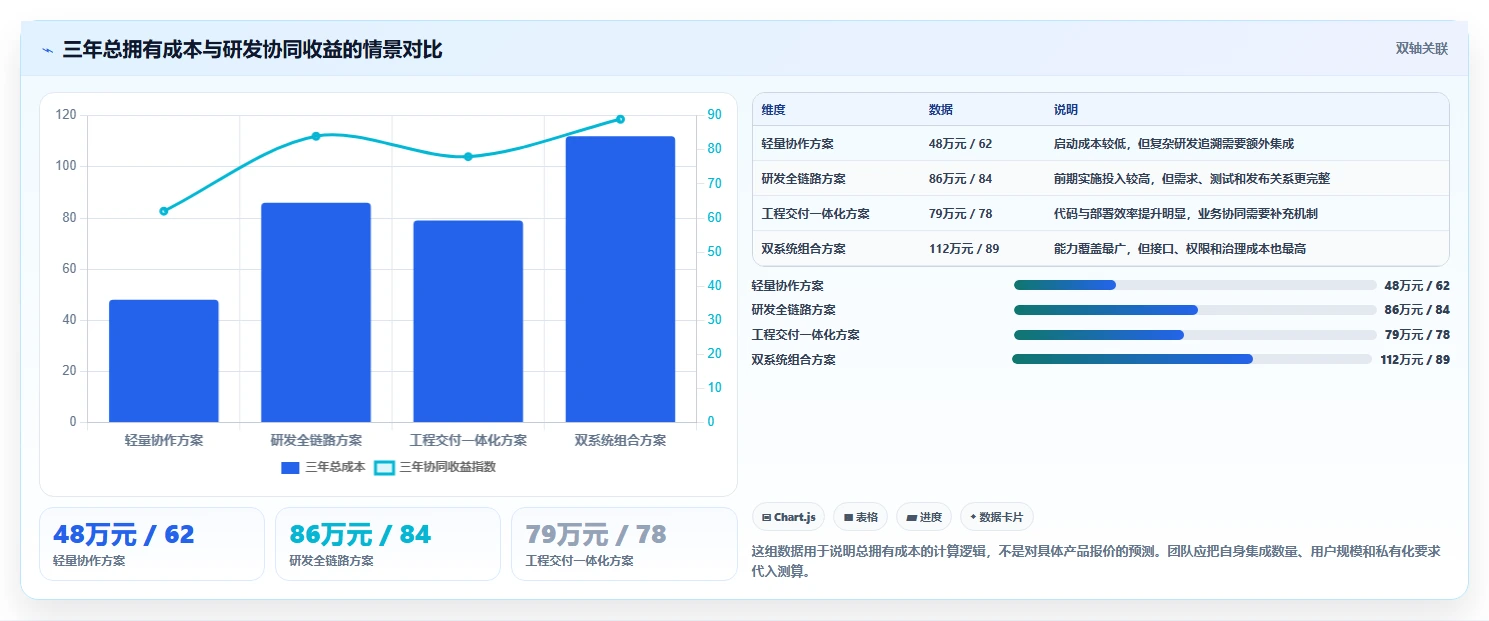1489x621 pixels.
Task: Click the 研发全链路方案 cell in the table
Action: (x=803, y=179)
